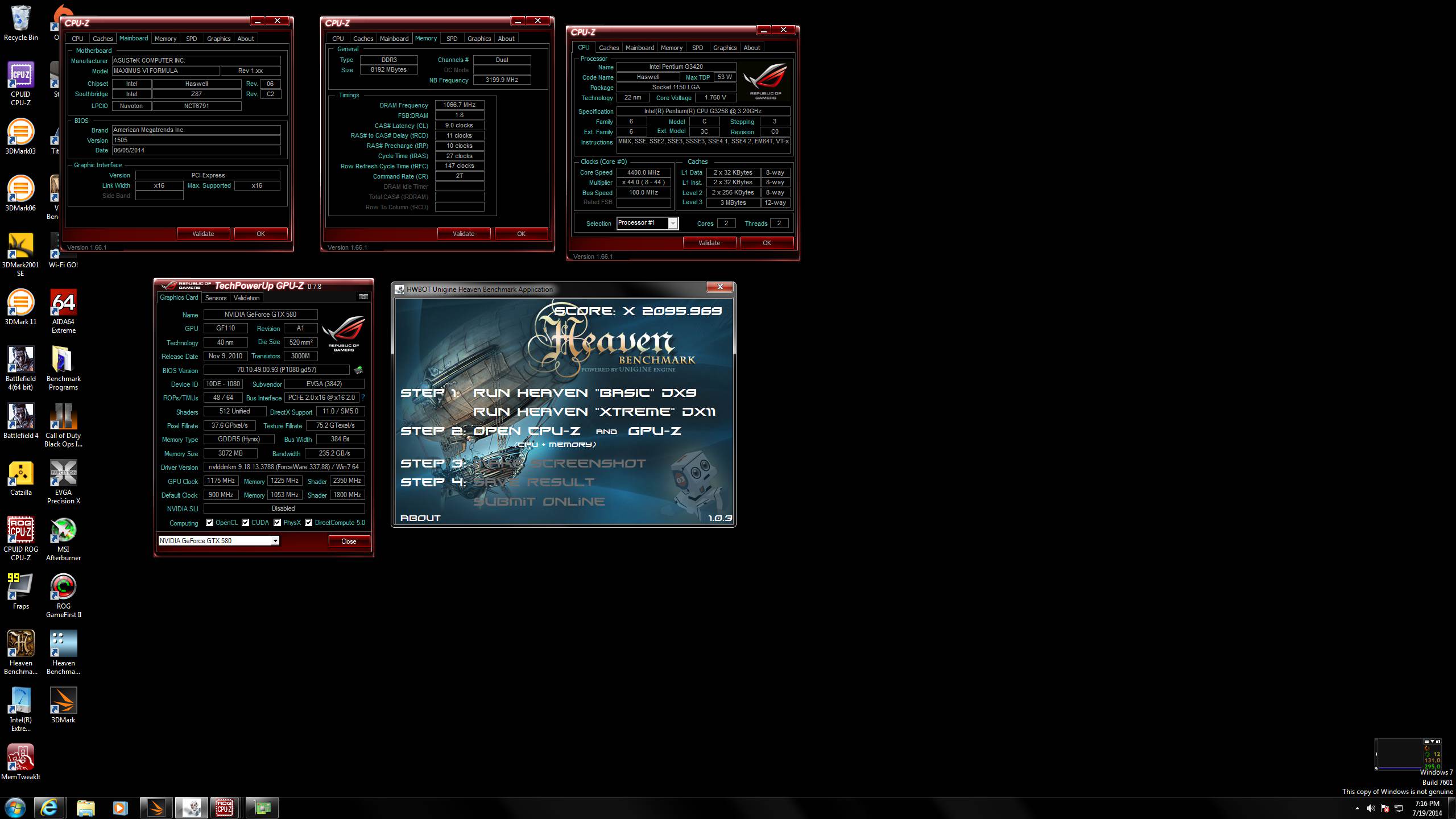
Task: Toggle the OpenCL checkbox in GPU-Z
Action: pos(210,523)
